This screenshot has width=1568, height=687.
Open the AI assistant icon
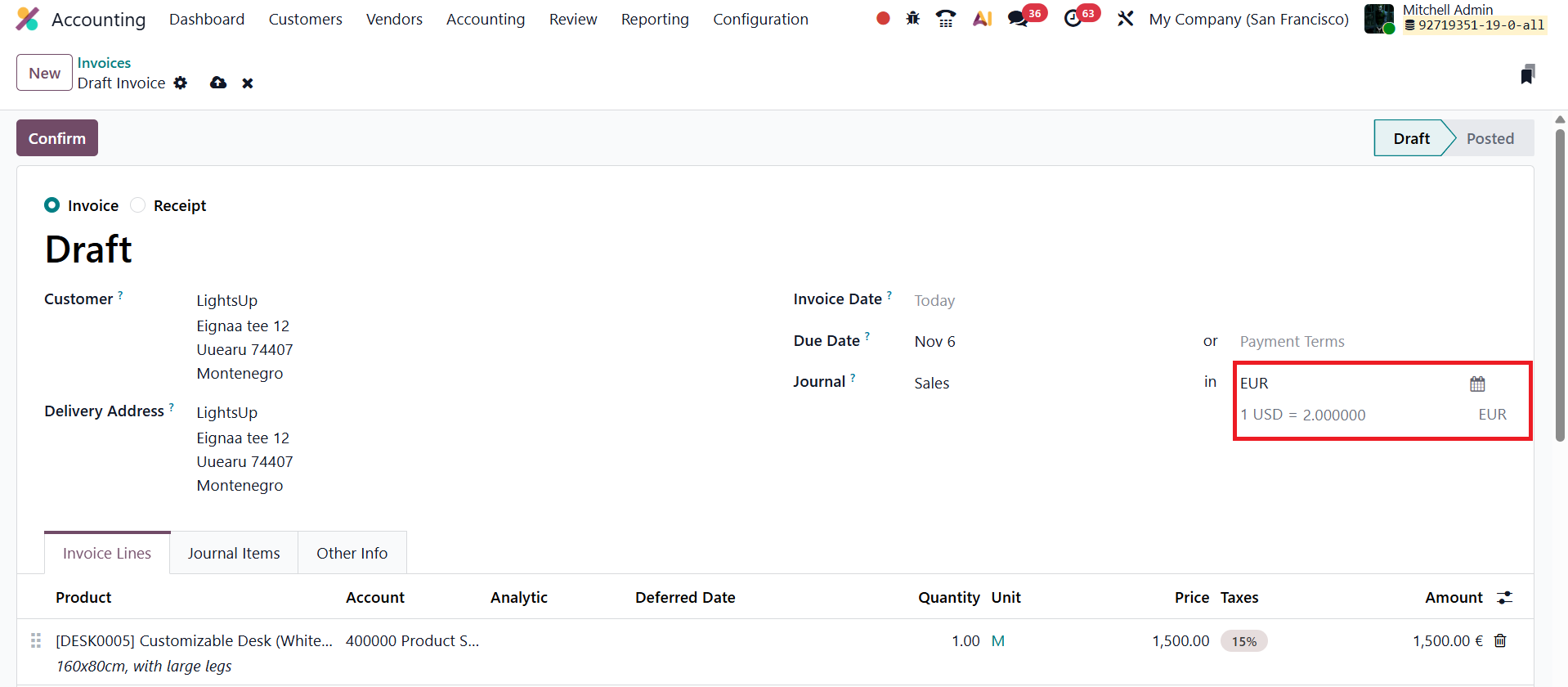tap(982, 18)
